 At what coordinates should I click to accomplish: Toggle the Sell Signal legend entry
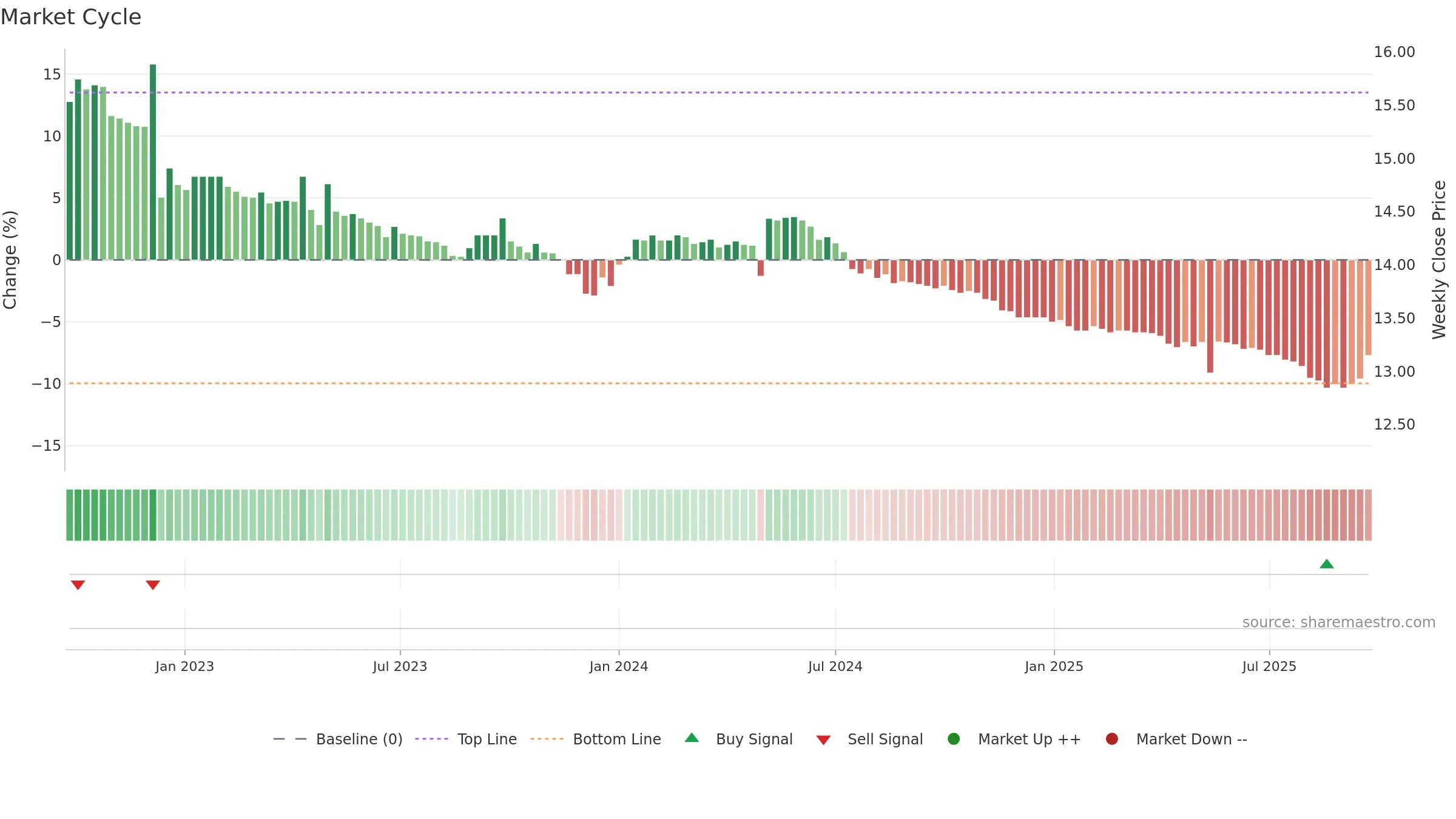coord(869,739)
